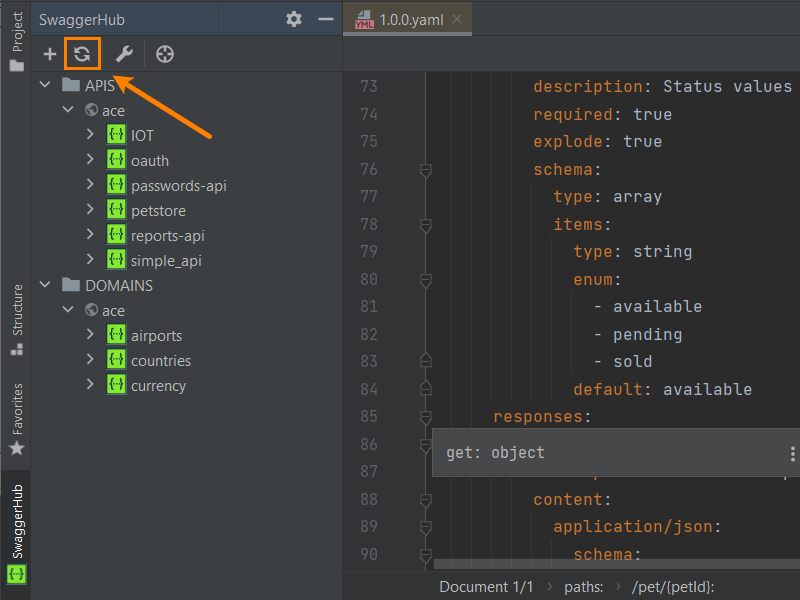Open the Structure tool window tab
Image resolution: width=800 pixels, height=600 pixels.
pyautogui.click(x=16, y=318)
